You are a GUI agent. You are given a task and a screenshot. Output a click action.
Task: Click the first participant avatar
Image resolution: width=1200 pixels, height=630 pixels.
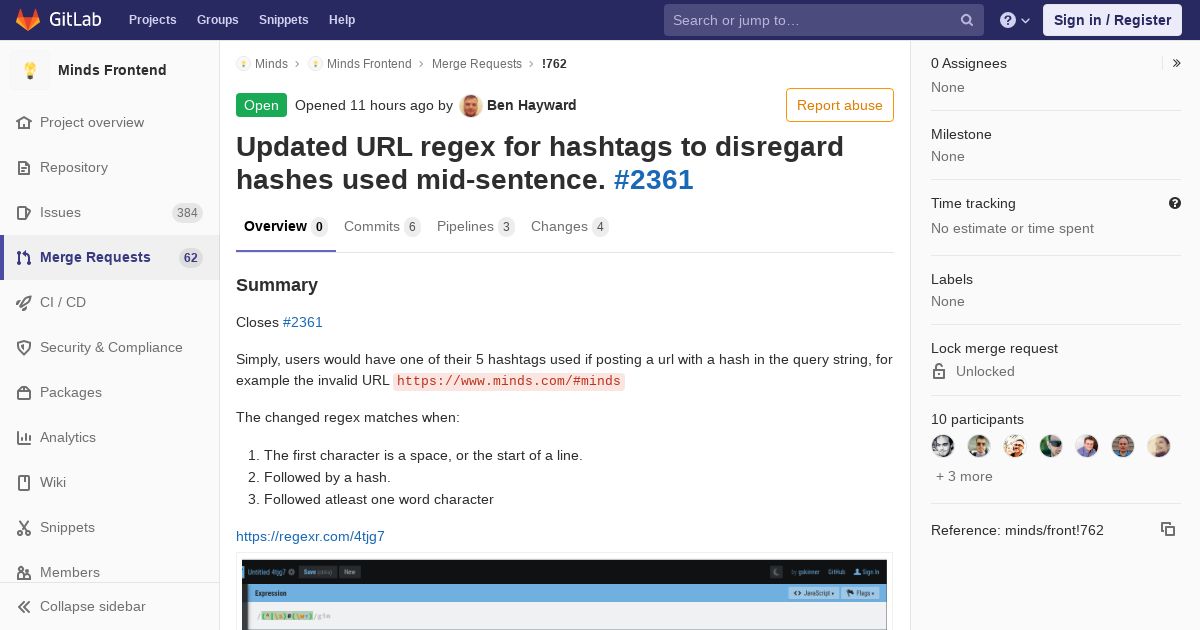[x=943, y=446]
